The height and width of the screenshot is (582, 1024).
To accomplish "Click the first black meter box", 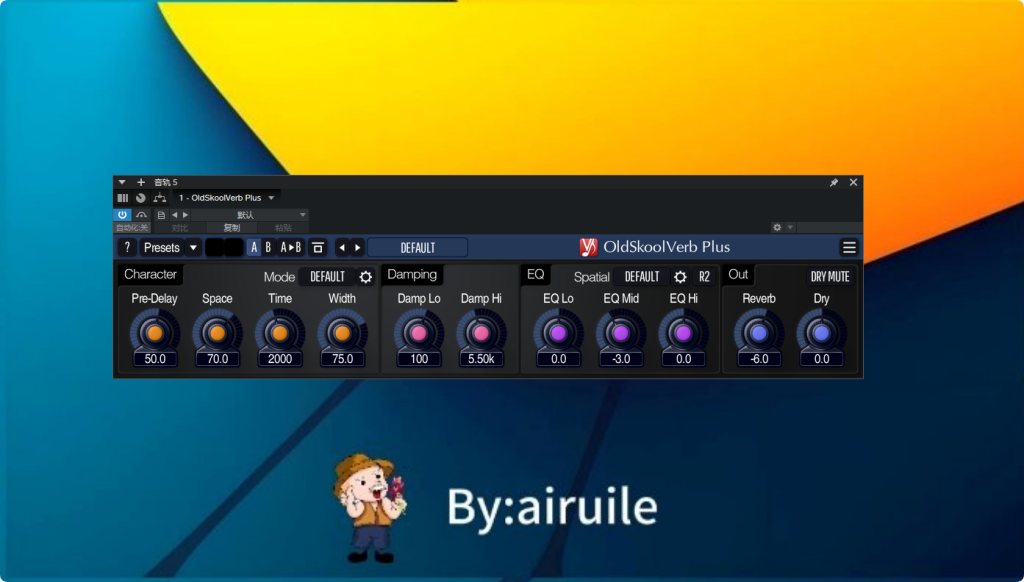I will click(215, 248).
